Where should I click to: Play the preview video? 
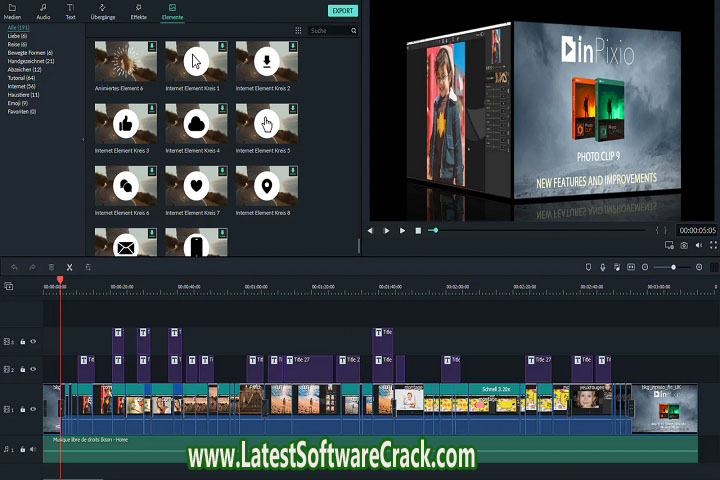(x=402, y=231)
